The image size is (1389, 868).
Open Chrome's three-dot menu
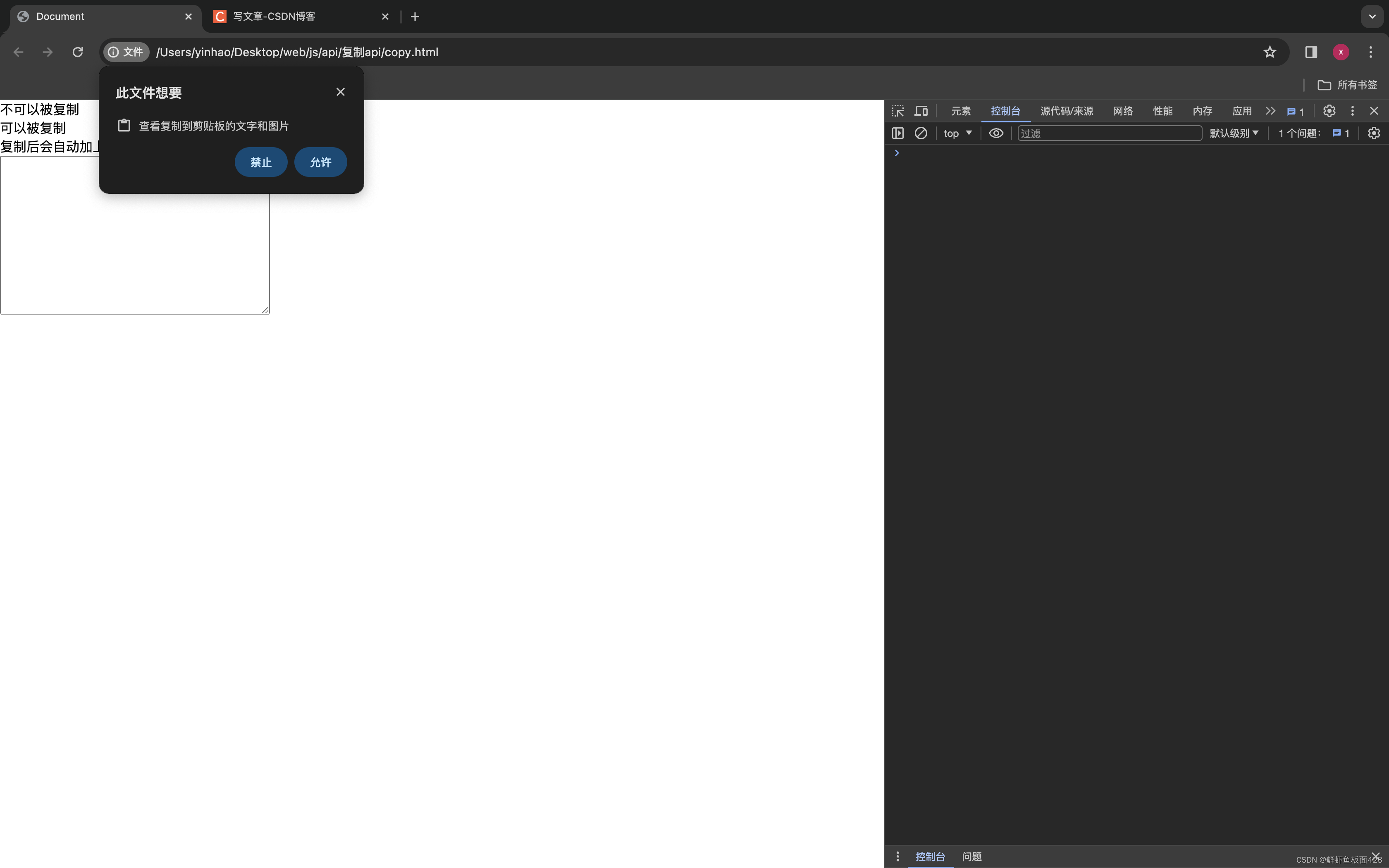1371,52
